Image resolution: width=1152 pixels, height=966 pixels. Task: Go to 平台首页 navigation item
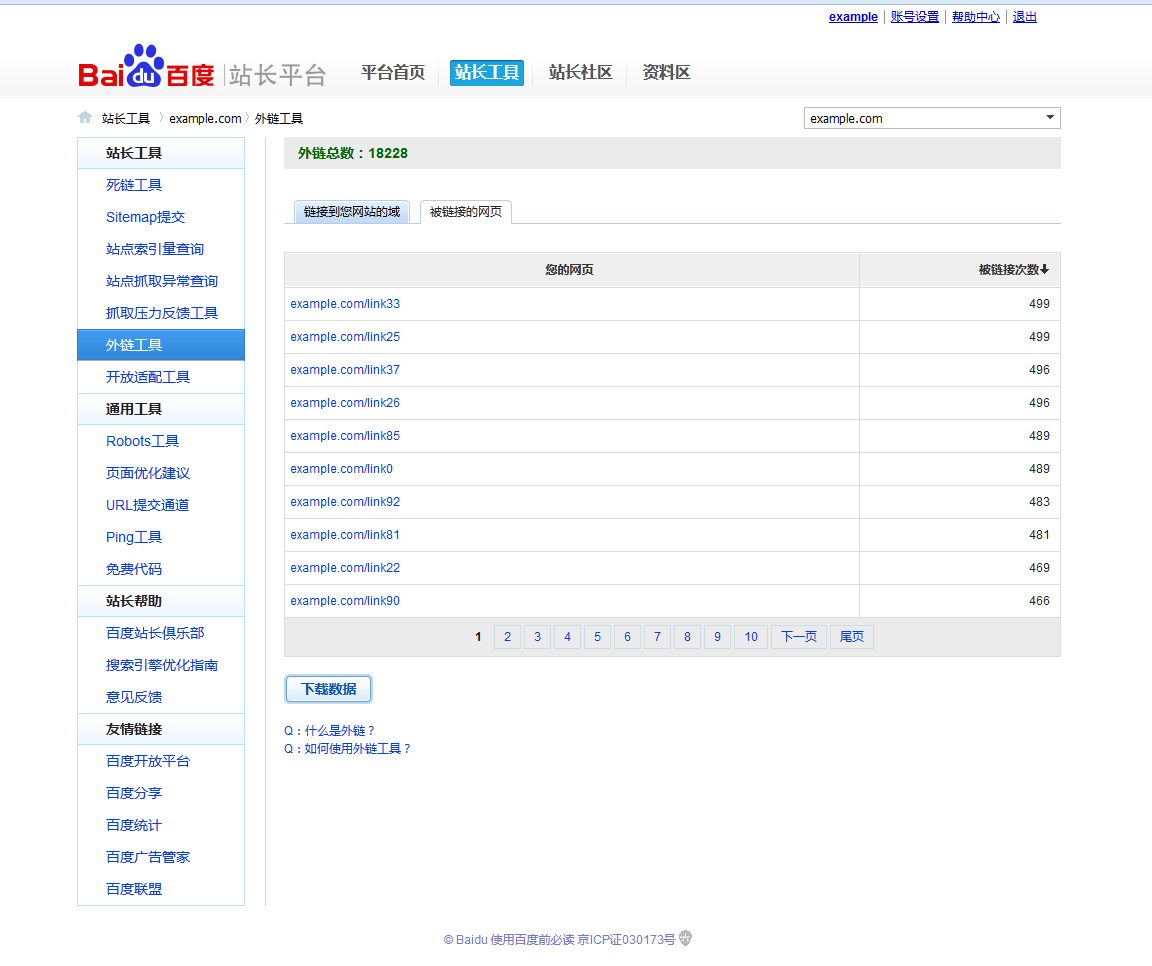click(393, 72)
